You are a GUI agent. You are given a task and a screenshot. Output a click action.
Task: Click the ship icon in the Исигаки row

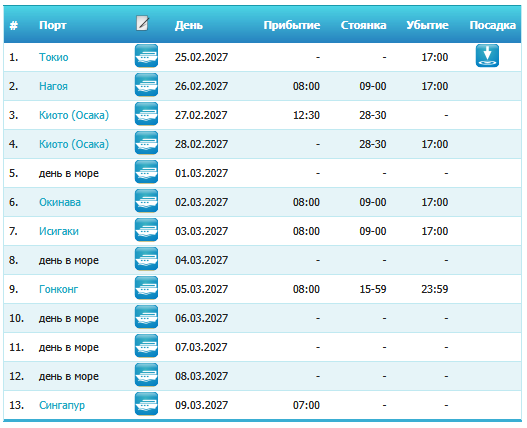coord(146,230)
